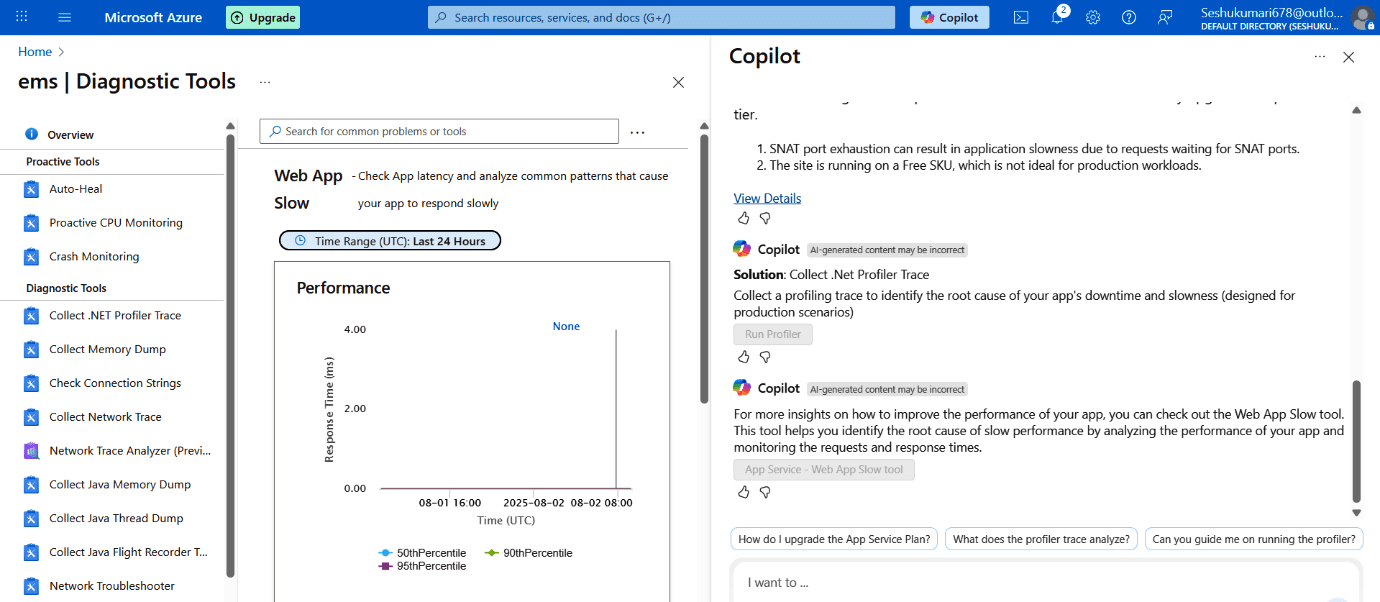This screenshot has width=1380, height=602.
Task: Open the Time Range (UTC) dropdown
Action: pos(390,240)
